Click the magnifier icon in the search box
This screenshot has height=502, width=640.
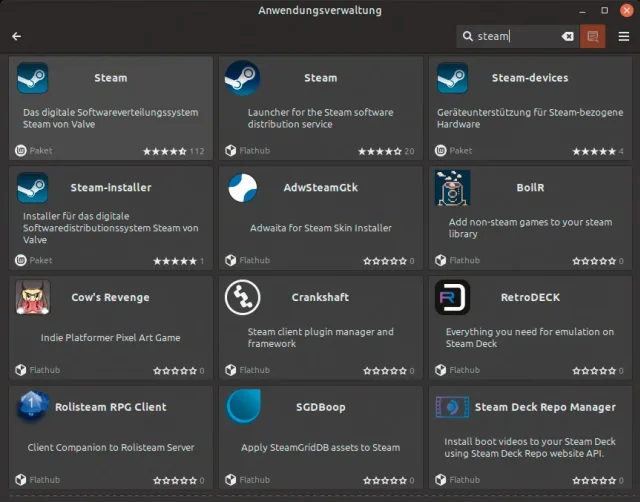pyautogui.click(x=468, y=36)
